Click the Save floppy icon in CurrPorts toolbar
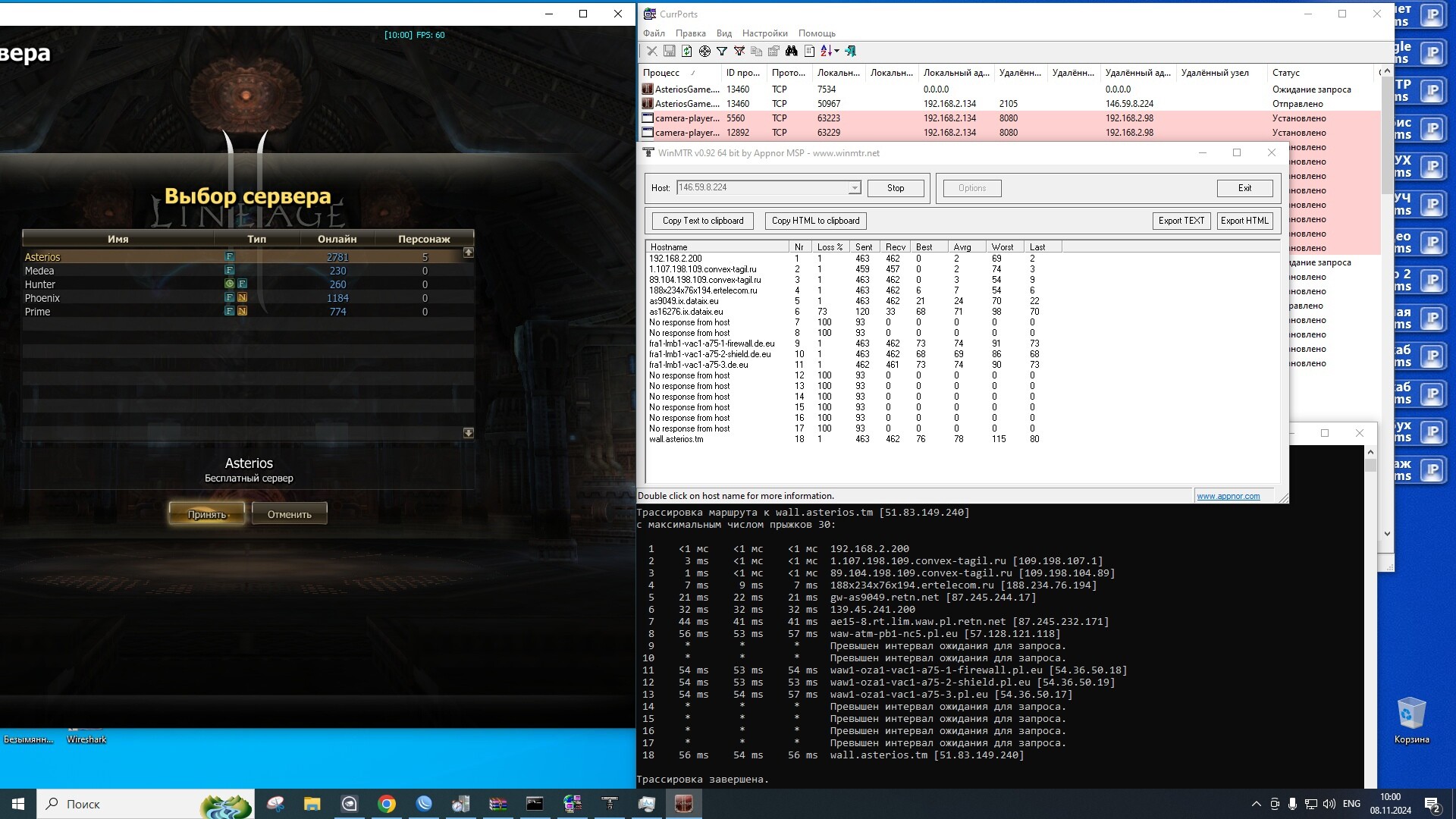1456x819 pixels. click(669, 51)
